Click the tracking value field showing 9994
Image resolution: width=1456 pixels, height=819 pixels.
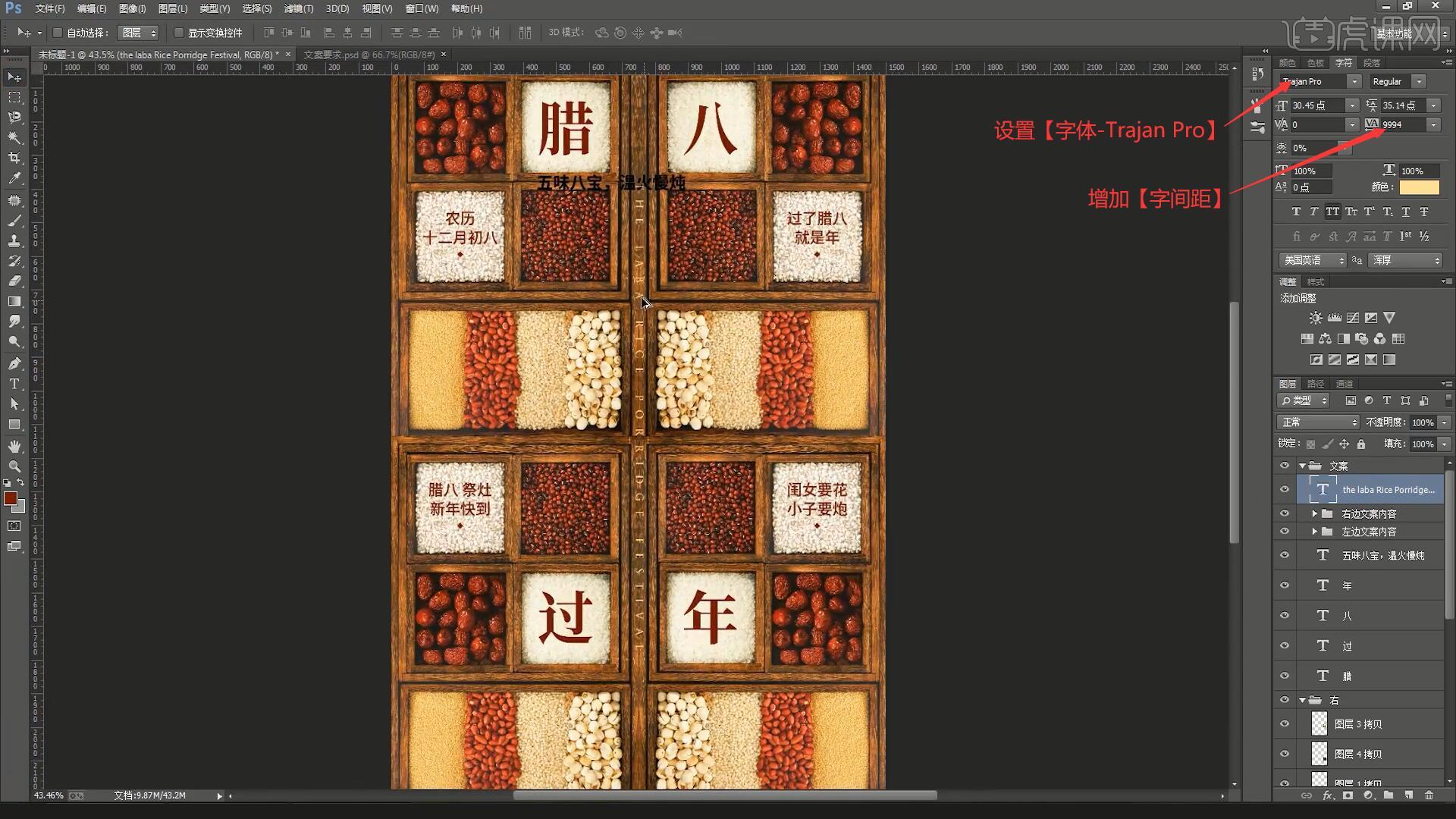point(1402,124)
